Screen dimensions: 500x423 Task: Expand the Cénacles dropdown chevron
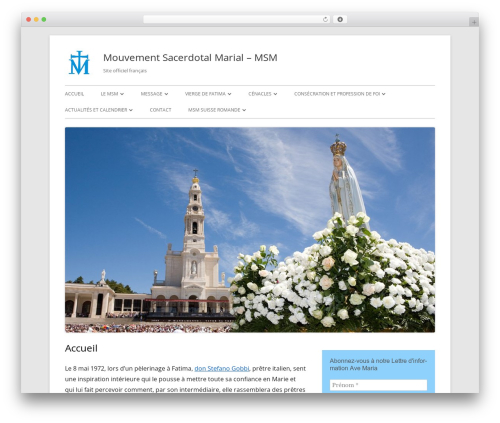point(275,94)
